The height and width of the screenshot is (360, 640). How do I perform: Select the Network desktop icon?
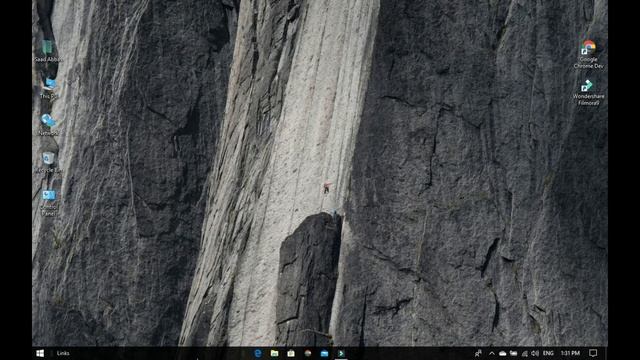point(49,124)
